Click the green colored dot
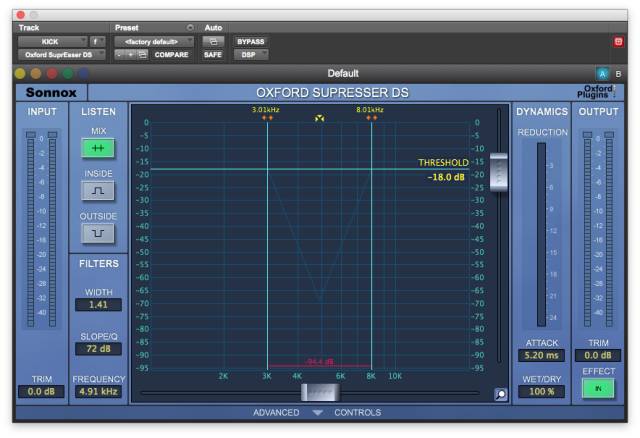 [x=68, y=74]
